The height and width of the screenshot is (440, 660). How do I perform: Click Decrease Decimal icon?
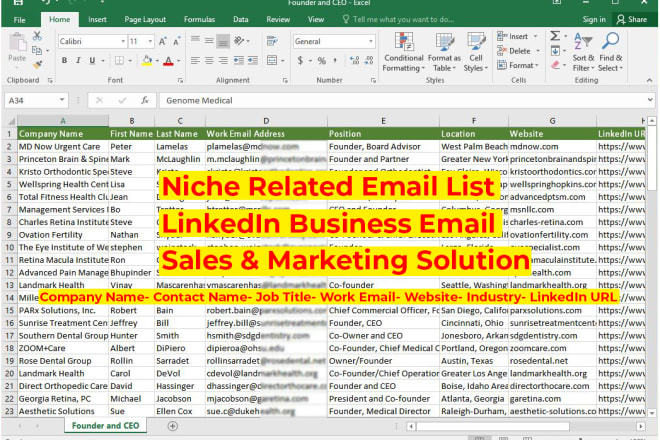[369, 60]
